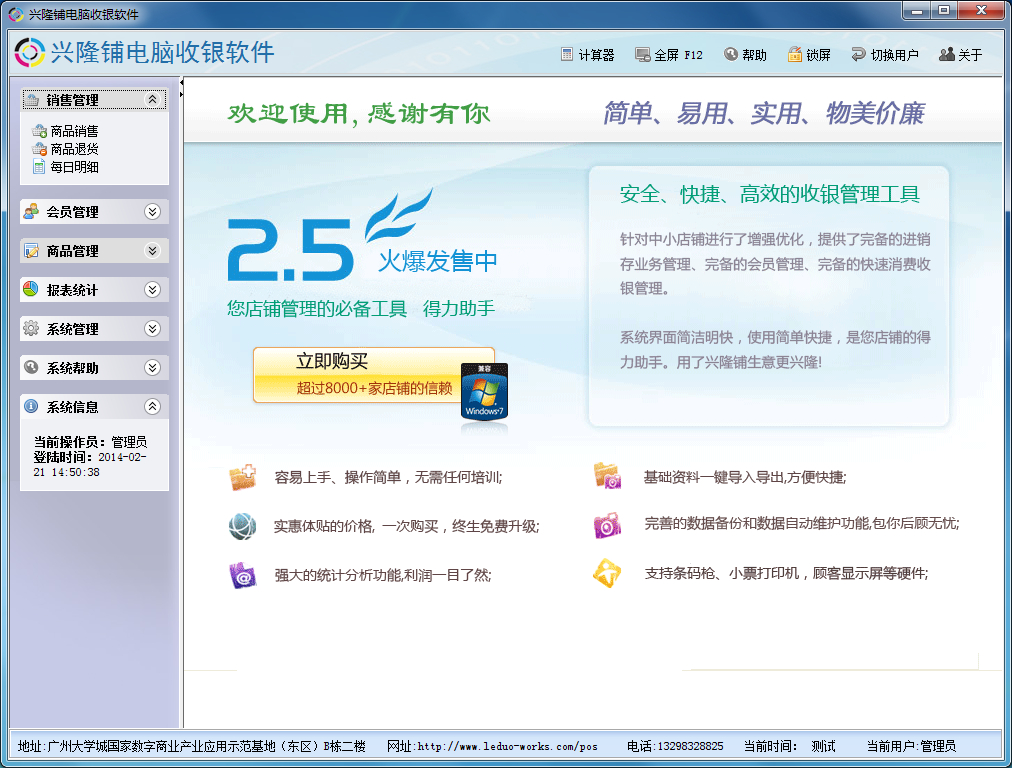
Task: Select the 系统管理 section header
Action: (94, 328)
